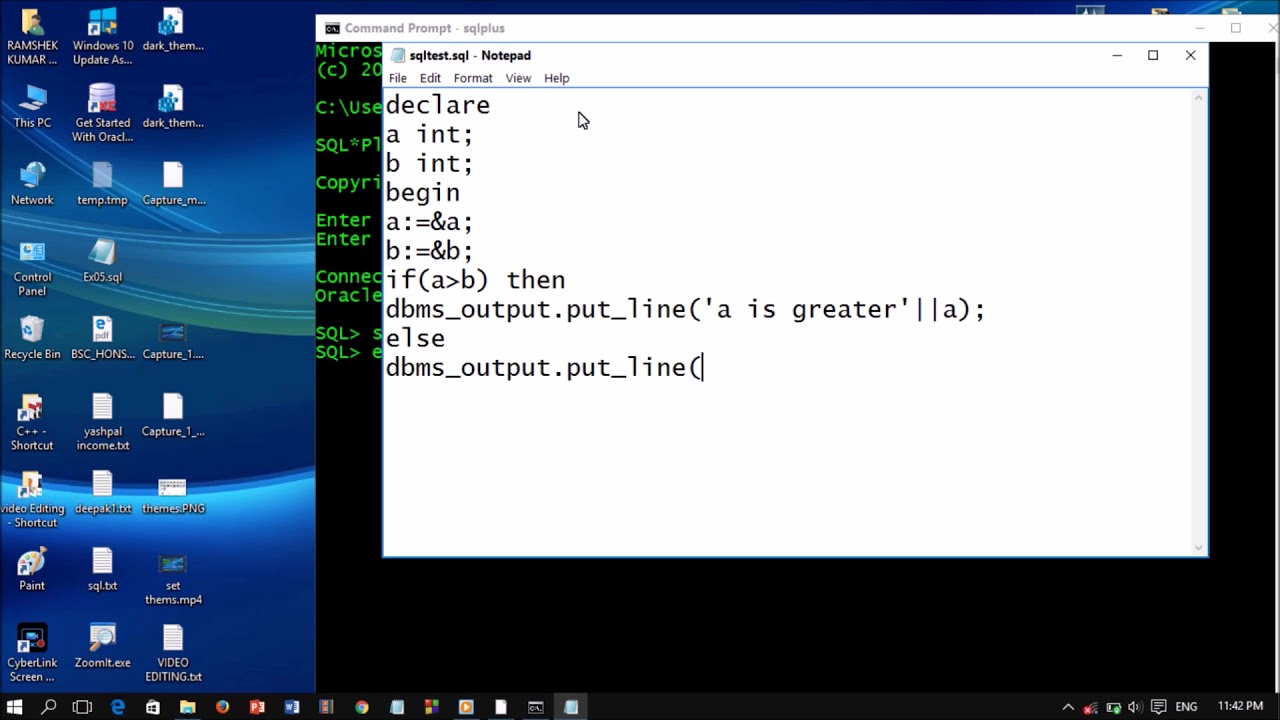
Task: Select the CyberLink Screen desktop icon
Action: 32,654
